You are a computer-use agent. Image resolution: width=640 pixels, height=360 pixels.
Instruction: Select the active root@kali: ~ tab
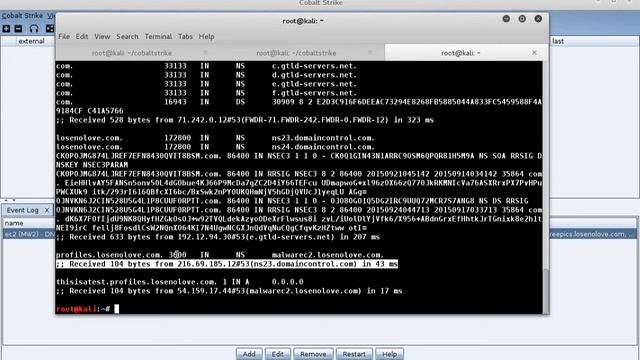[460, 53]
